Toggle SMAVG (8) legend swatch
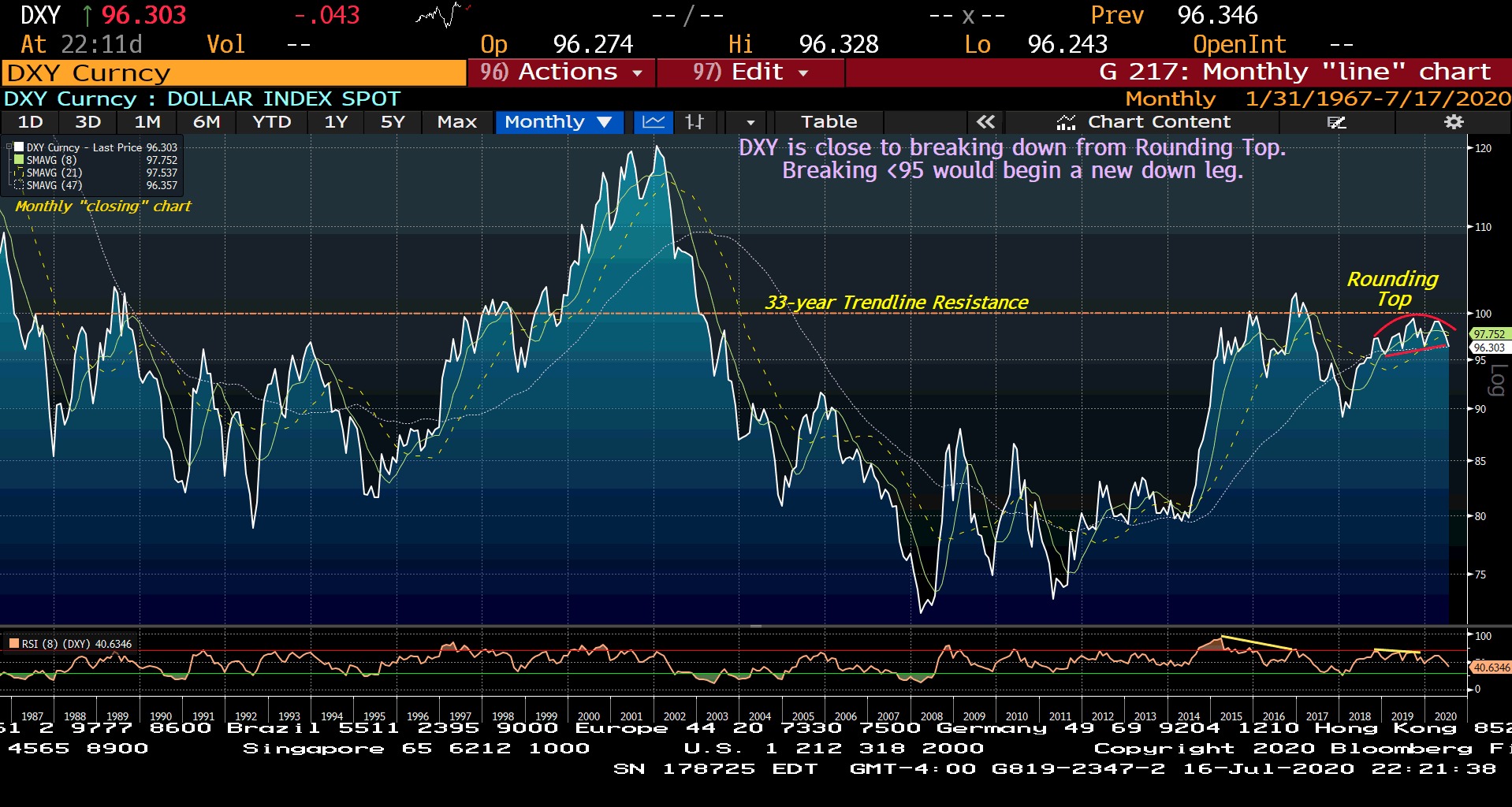1512x807 pixels. tap(19, 160)
